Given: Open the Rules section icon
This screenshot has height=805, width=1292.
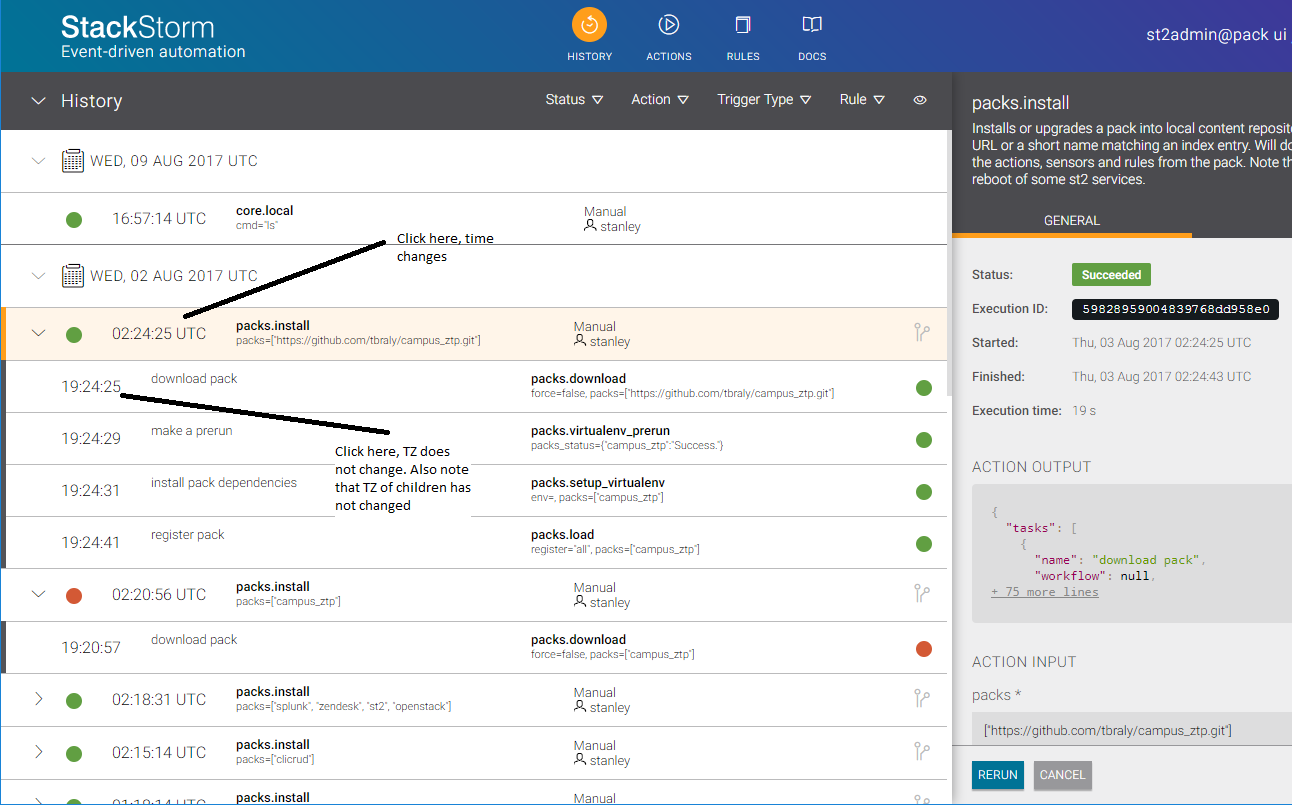Looking at the screenshot, I should 742,24.
